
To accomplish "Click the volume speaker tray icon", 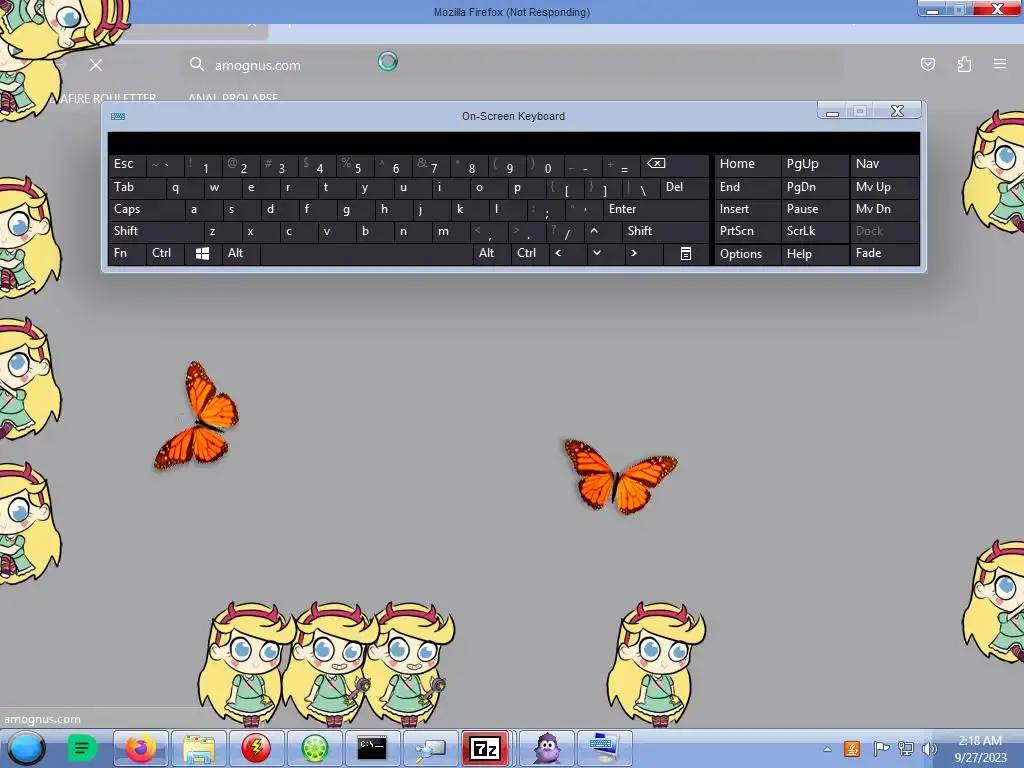I will (x=929, y=749).
